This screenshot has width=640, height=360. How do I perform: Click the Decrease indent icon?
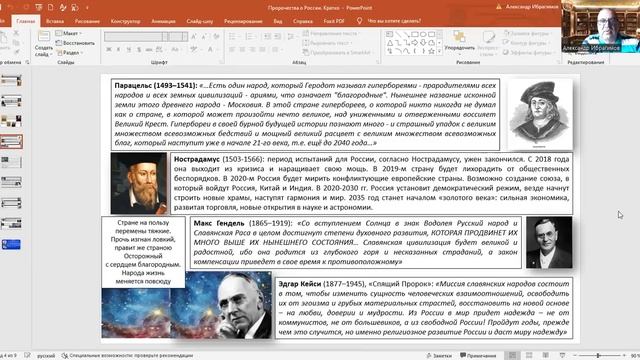click(x=267, y=37)
